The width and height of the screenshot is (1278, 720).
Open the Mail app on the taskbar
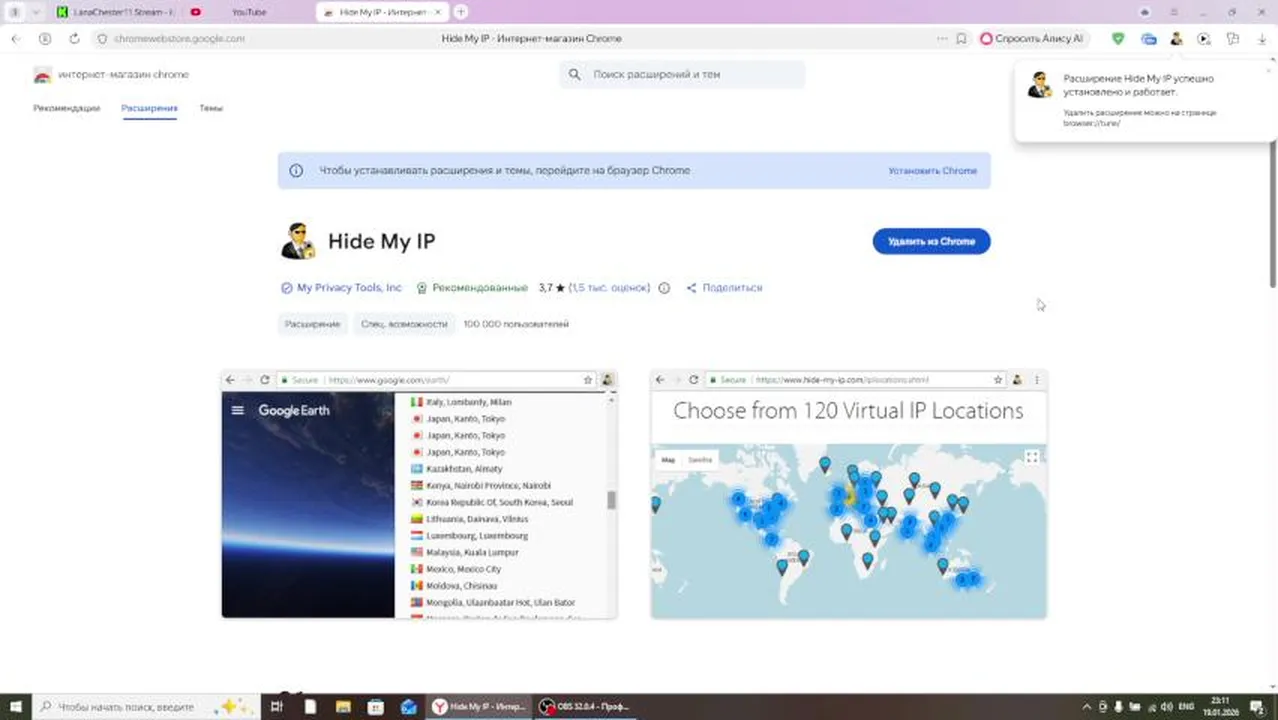coord(408,707)
